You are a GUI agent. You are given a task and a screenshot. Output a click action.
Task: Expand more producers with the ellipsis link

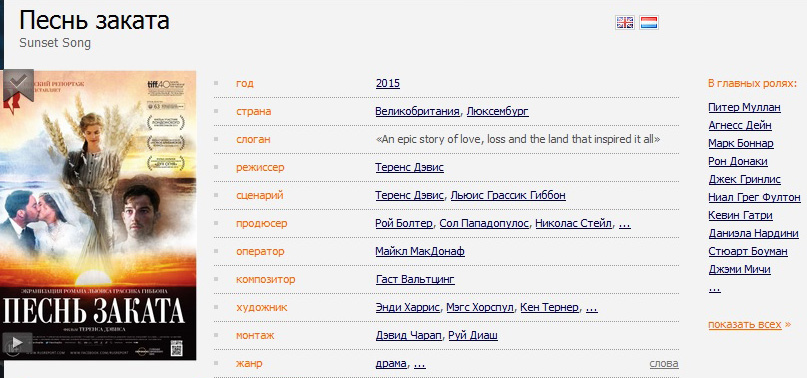coord(624,224)
